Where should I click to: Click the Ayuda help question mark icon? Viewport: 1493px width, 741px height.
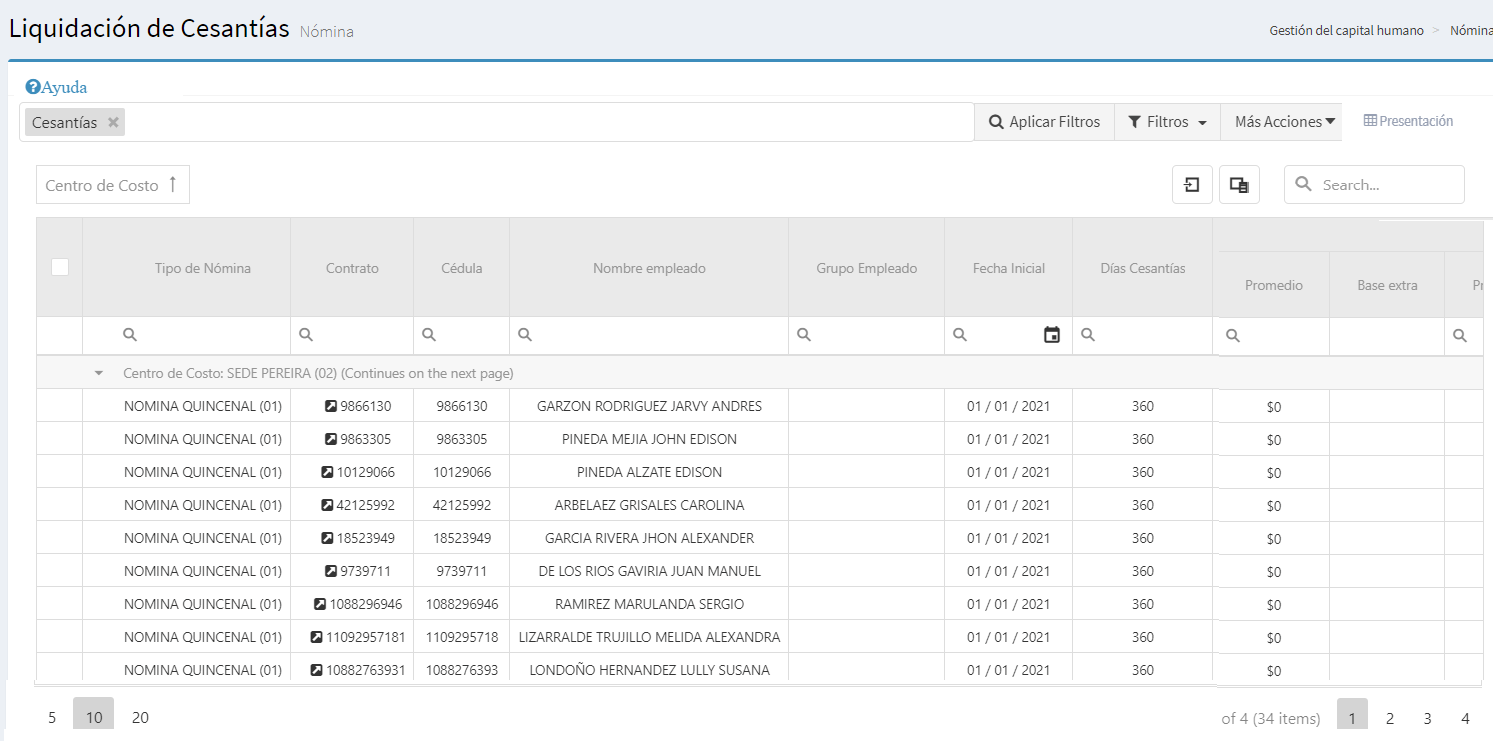click(33, 87)
